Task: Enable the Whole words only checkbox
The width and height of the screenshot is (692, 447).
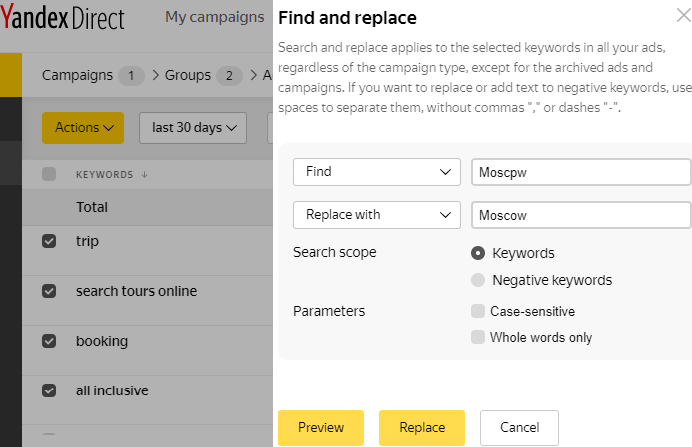Action: pos(478,337)
